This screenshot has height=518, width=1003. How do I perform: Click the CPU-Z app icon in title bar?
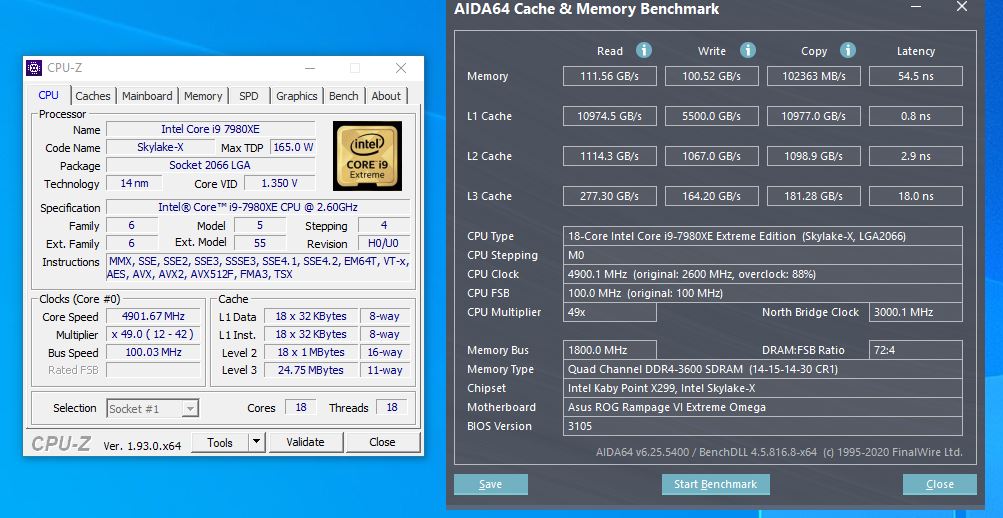pos(34,68)
